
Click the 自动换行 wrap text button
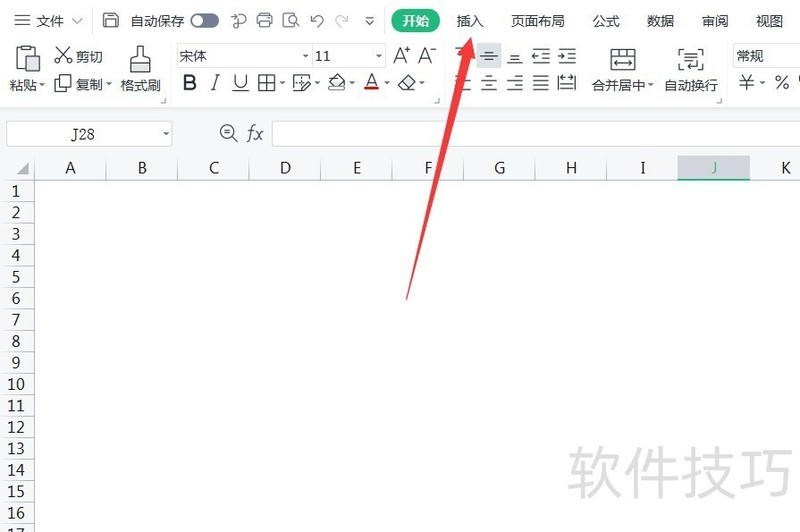(691, 70)
